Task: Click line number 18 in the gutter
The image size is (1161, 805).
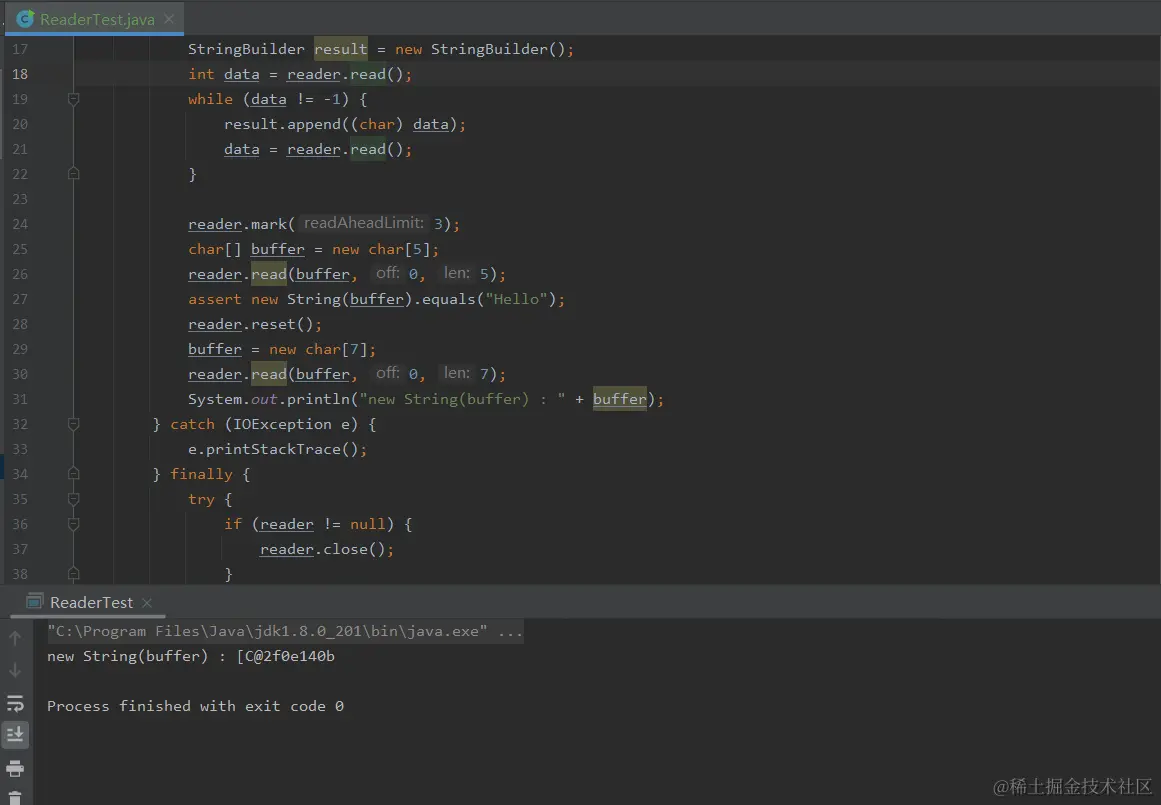Action: tap(20, 74)
